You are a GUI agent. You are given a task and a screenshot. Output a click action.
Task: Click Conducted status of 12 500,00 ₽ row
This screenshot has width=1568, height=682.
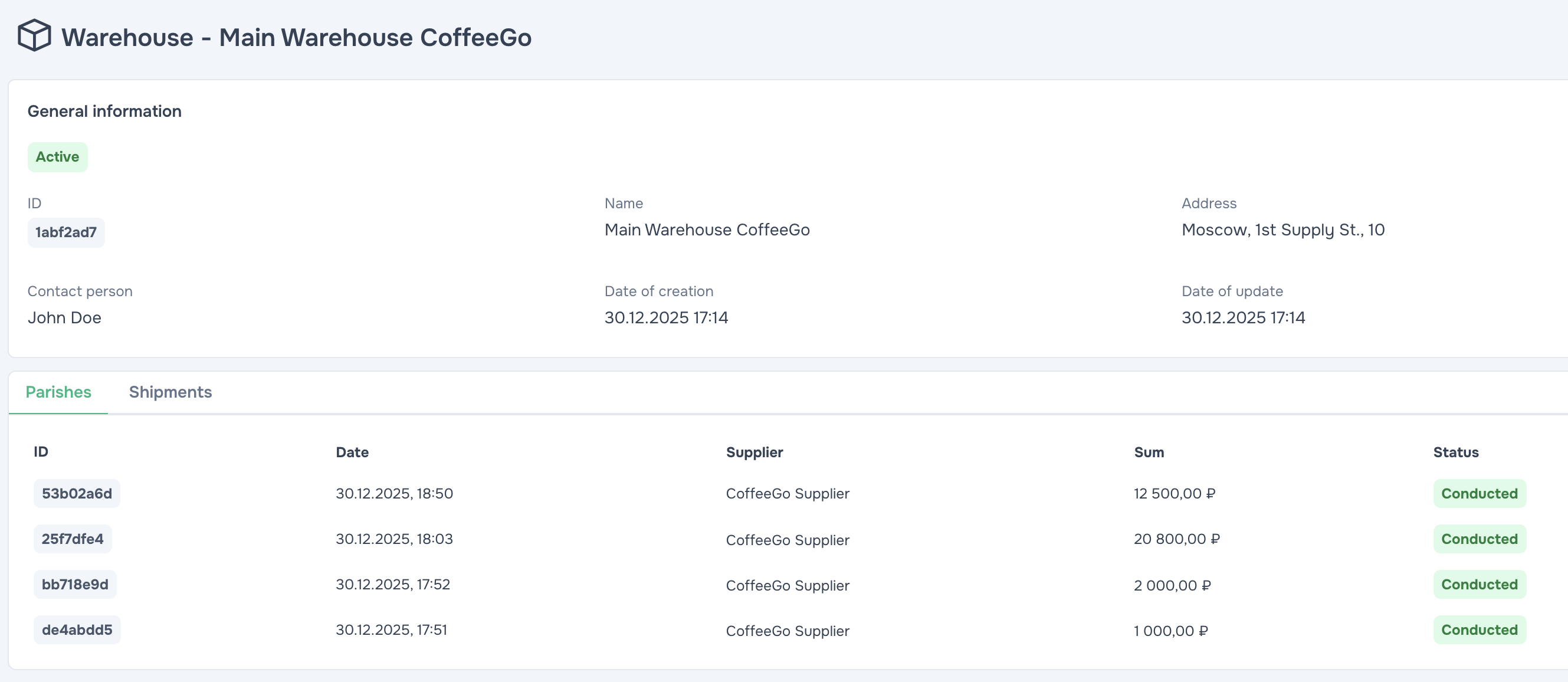(x=1479, y=494)
